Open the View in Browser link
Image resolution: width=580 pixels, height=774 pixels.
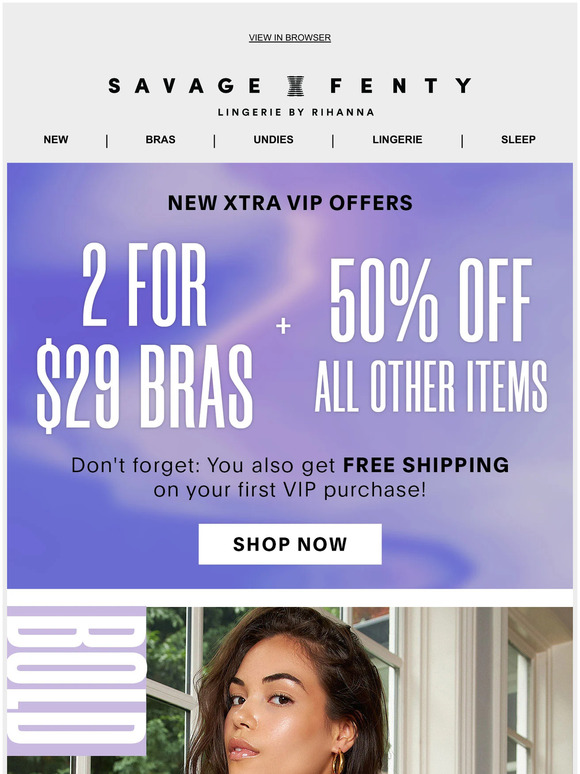click(x=290, y=38)
